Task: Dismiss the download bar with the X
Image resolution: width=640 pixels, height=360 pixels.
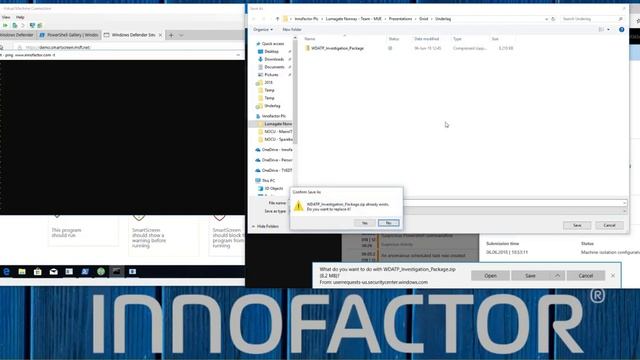Action: 613,276
